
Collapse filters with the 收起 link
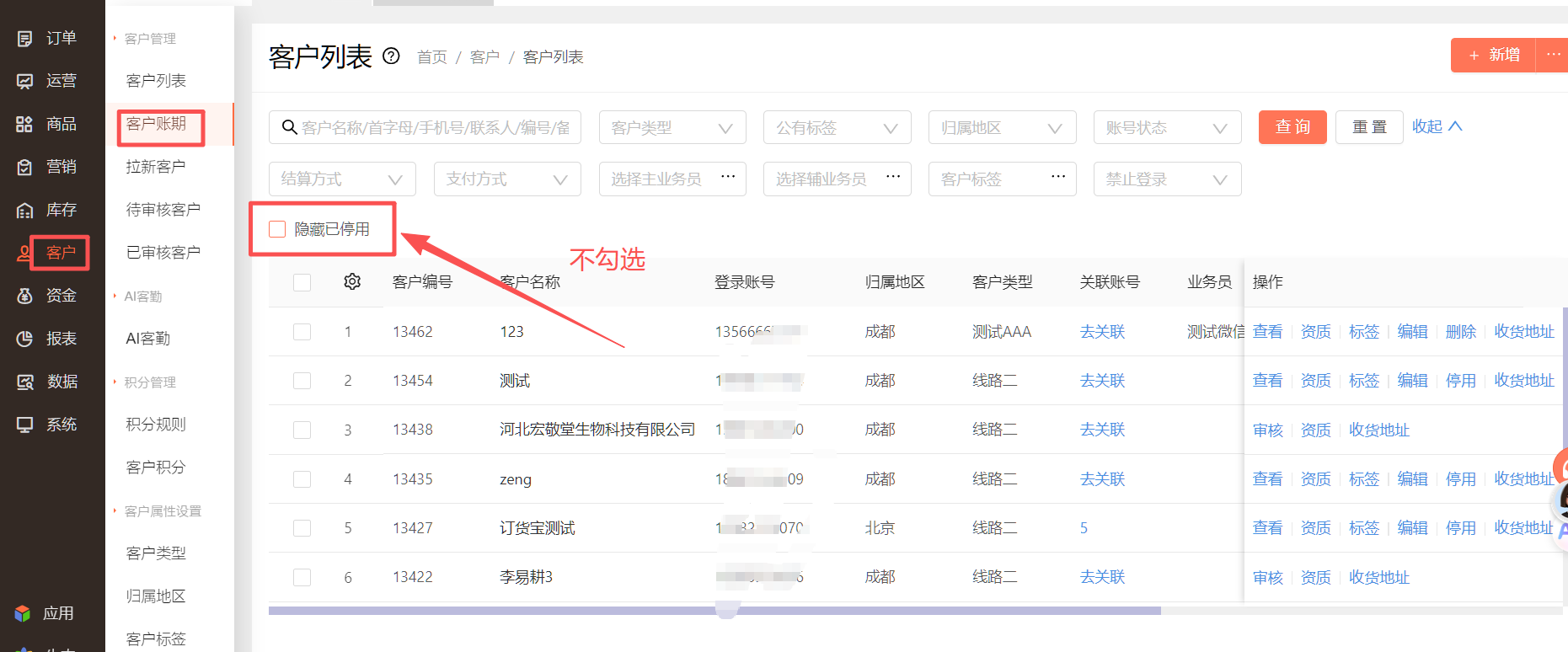[x=1437, y=126]
